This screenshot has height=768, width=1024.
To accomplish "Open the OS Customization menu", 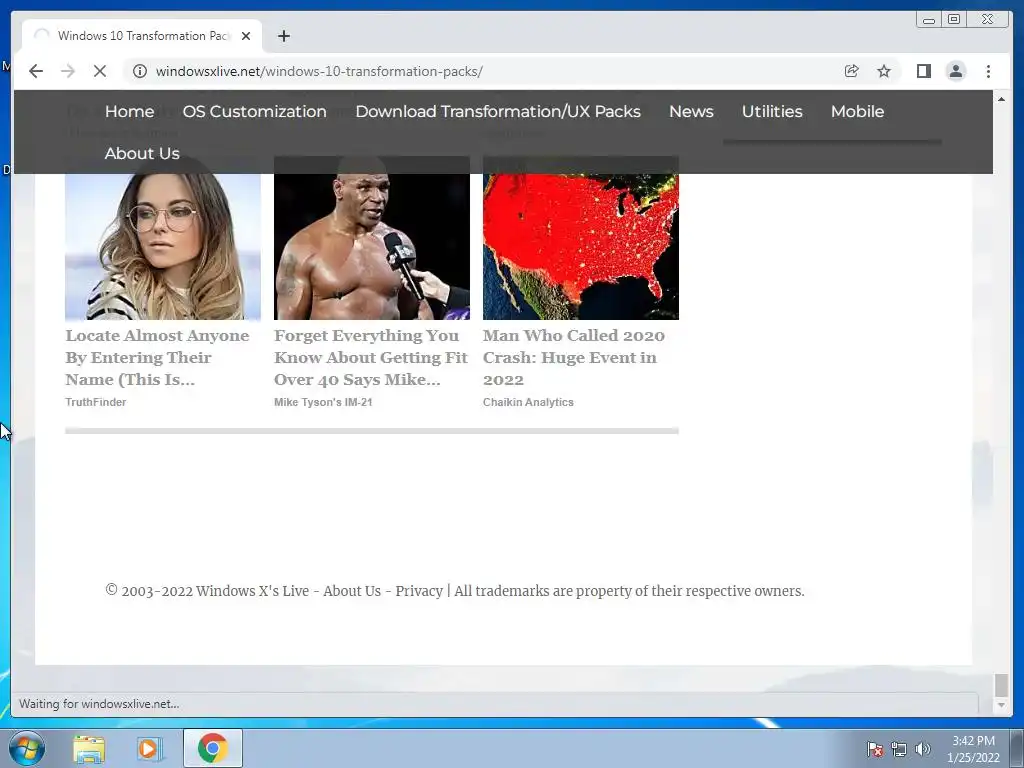I will [255, 112].
